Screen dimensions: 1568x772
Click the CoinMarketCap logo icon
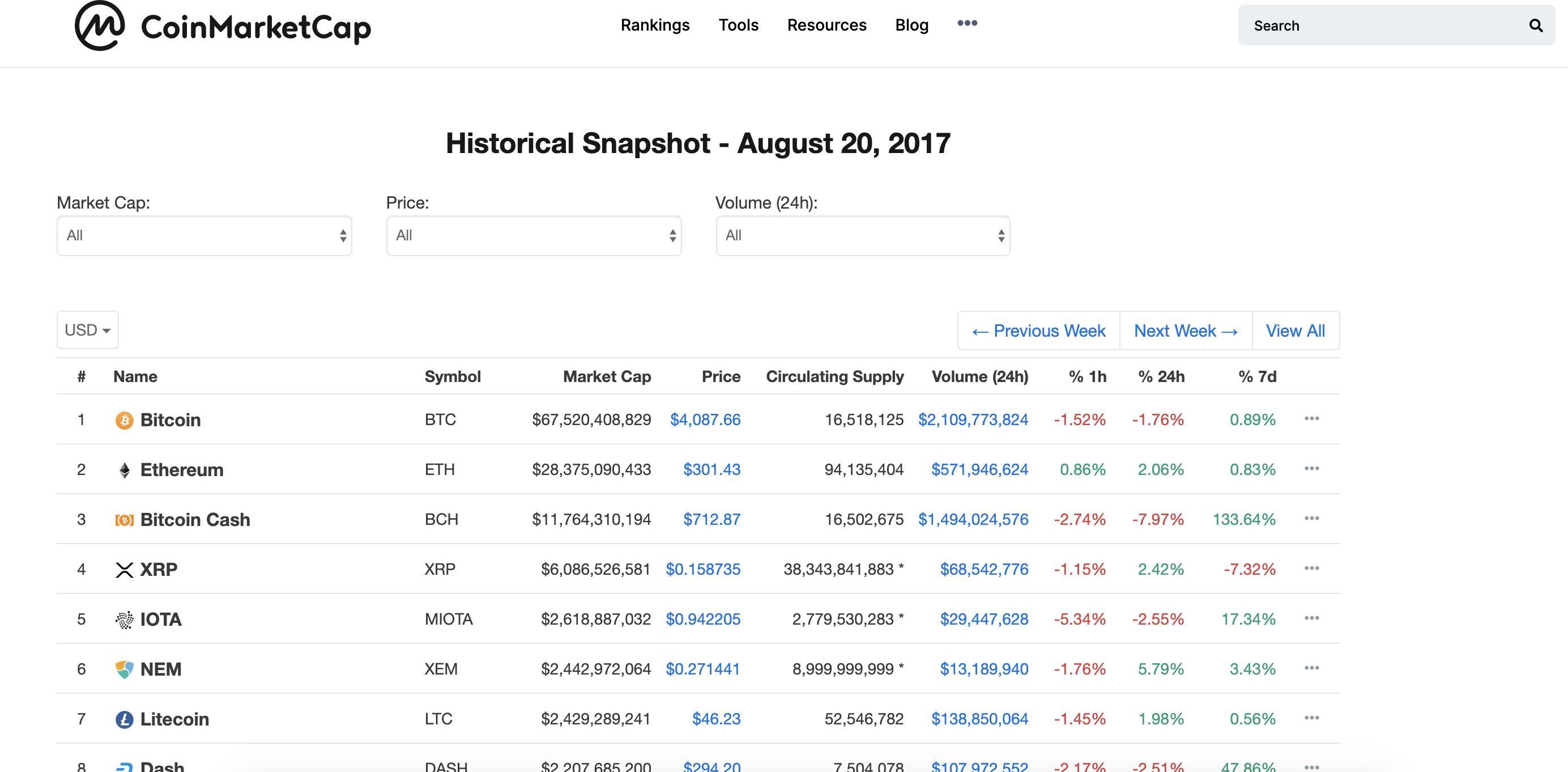(x=99, y=26)
